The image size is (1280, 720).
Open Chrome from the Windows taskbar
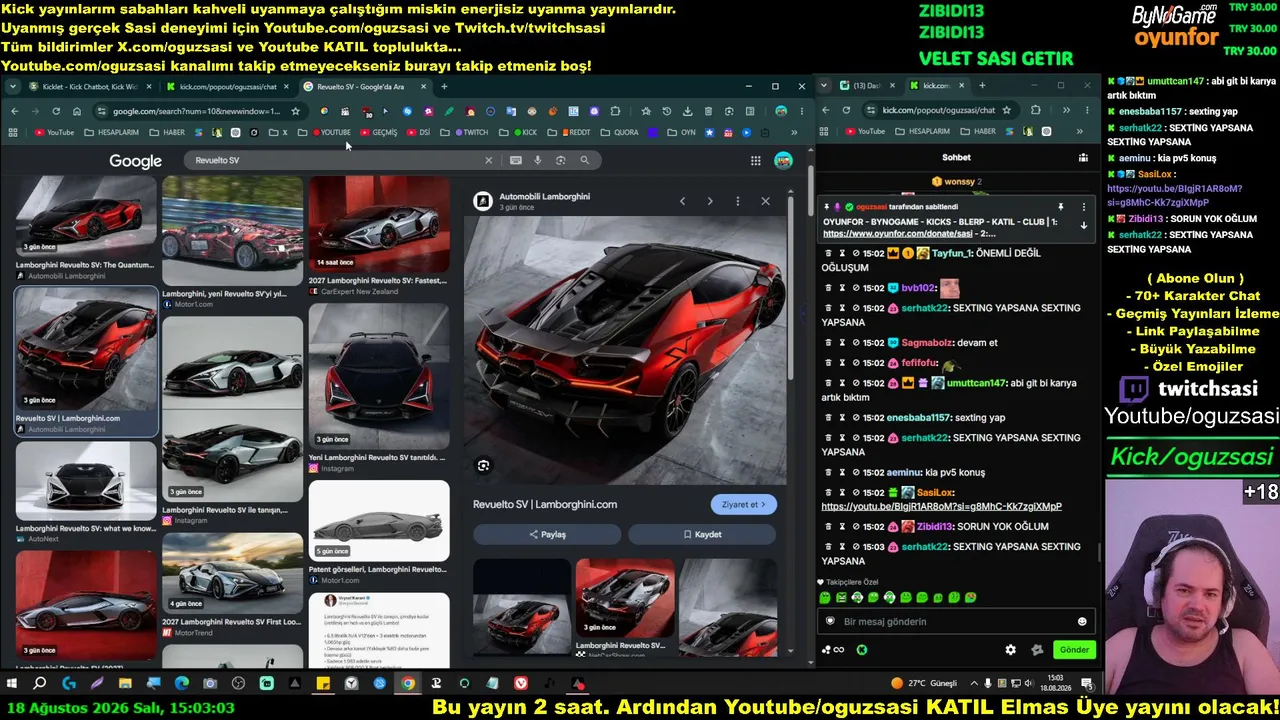click(x=408, y=684)
